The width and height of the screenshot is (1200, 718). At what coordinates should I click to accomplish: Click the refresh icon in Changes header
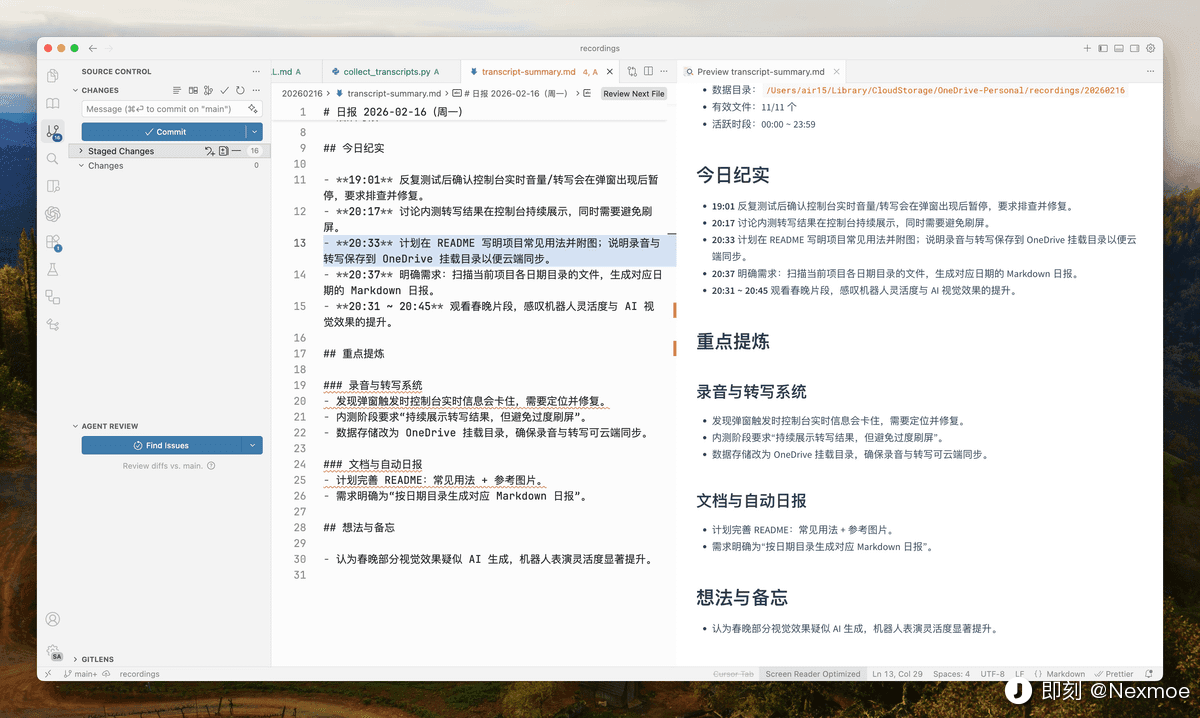(240, 90)
